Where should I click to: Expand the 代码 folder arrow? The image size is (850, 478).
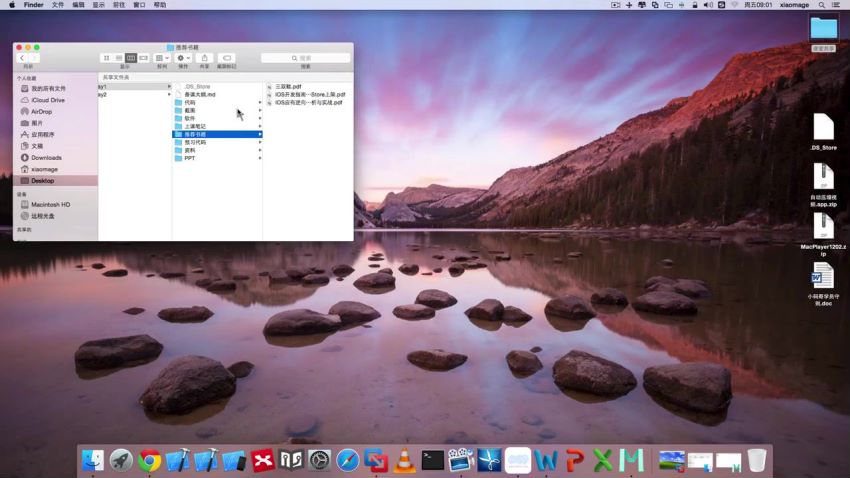pos(260,102)
